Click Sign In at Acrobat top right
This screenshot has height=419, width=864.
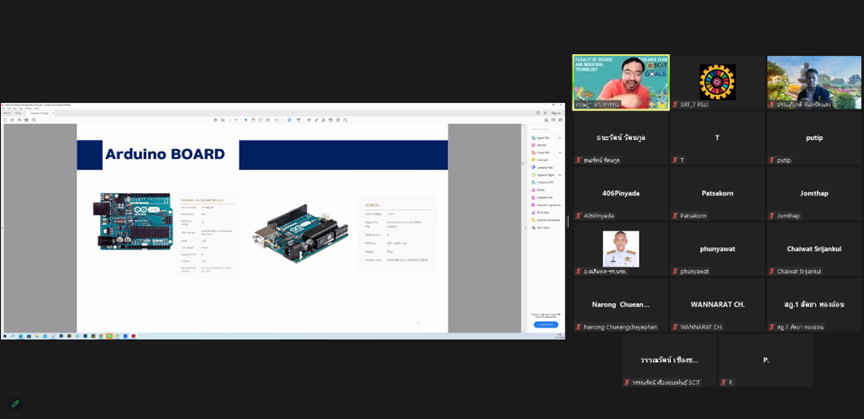click(x=556, y=113)
